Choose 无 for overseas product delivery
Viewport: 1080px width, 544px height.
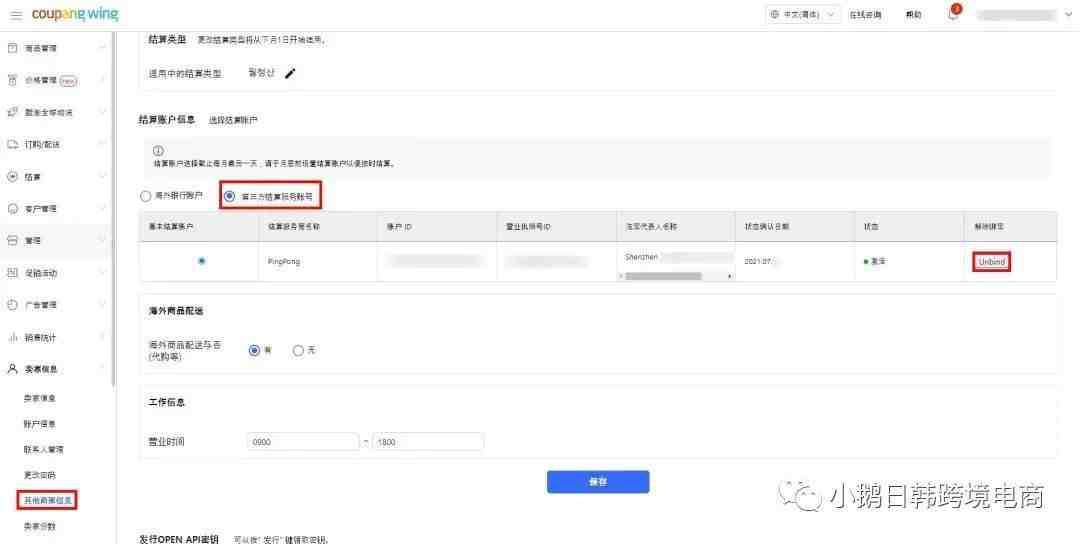[298, 351]
